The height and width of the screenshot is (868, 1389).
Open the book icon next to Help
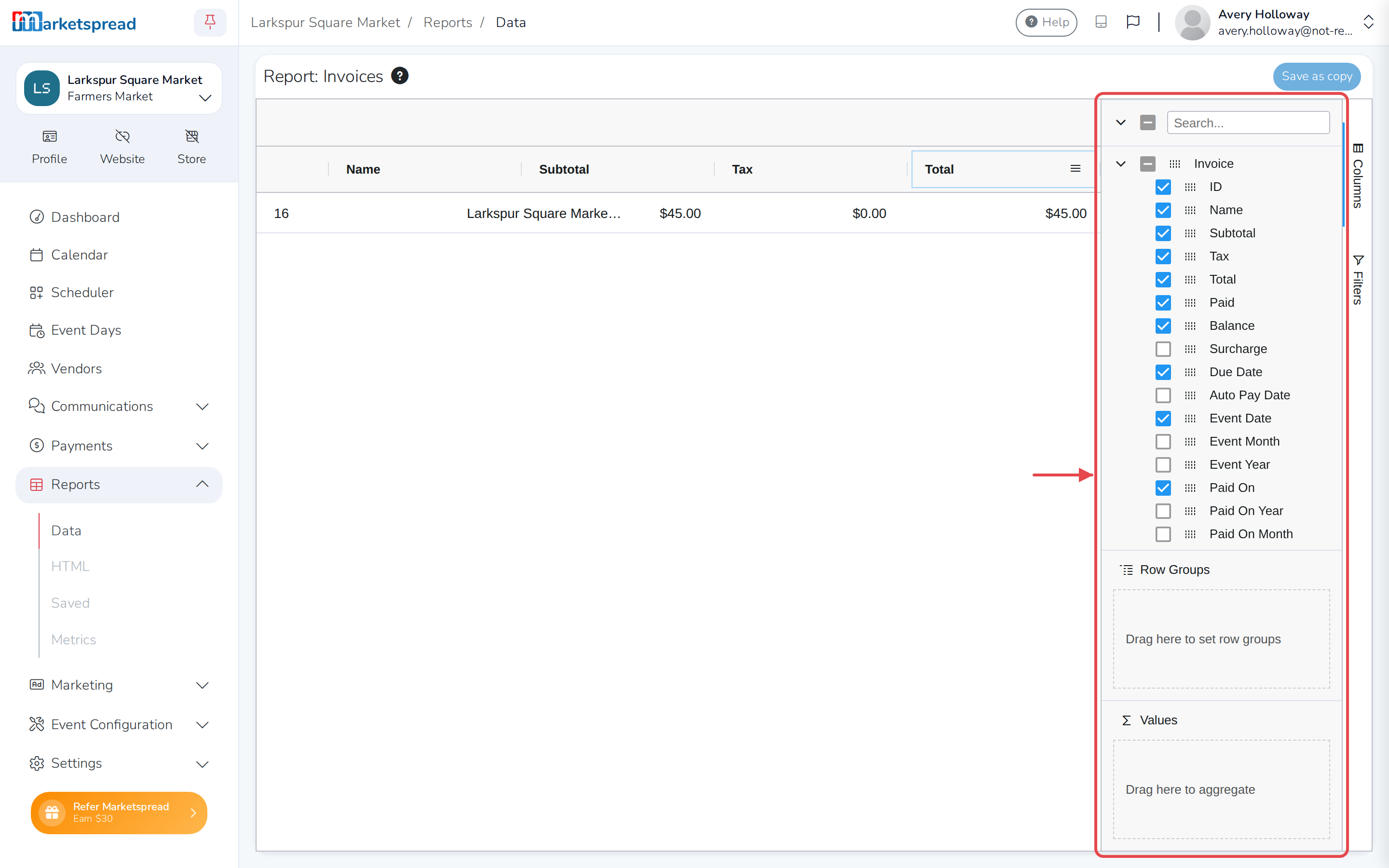(1101, 22)
